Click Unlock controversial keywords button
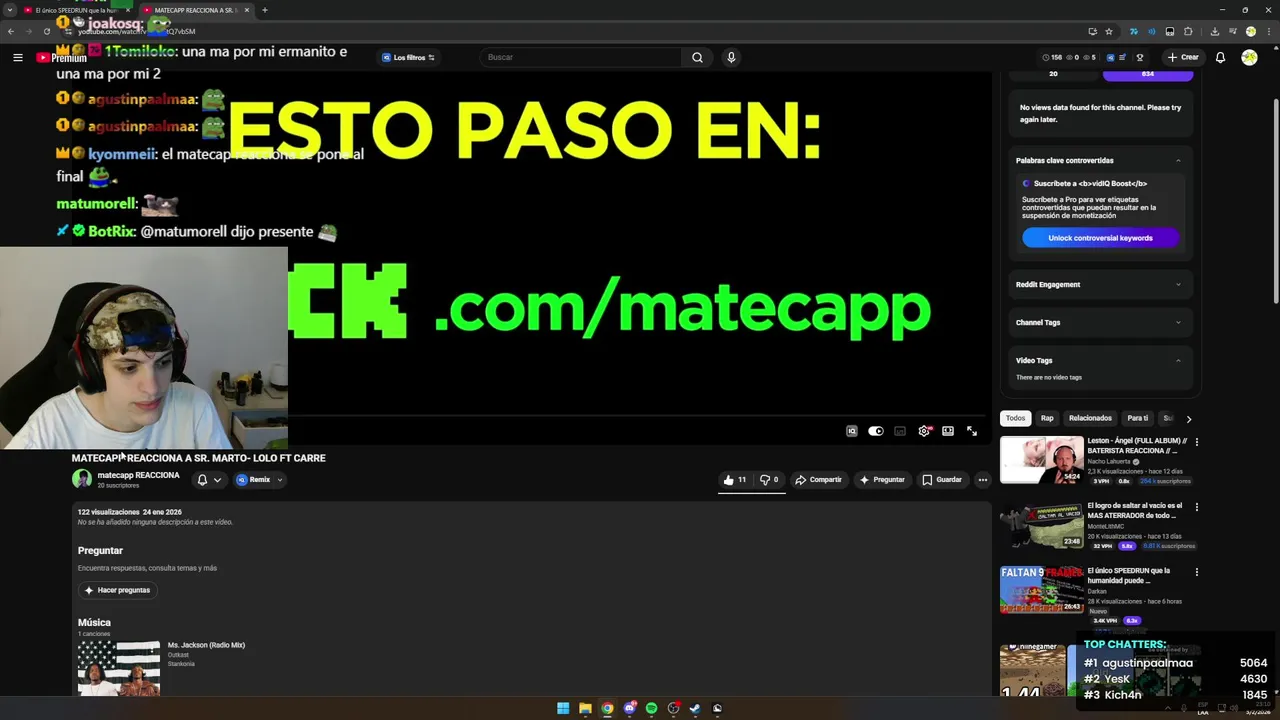Image resolution: width=1280 pixels, height=720 pixels. tap(1100, 238)
